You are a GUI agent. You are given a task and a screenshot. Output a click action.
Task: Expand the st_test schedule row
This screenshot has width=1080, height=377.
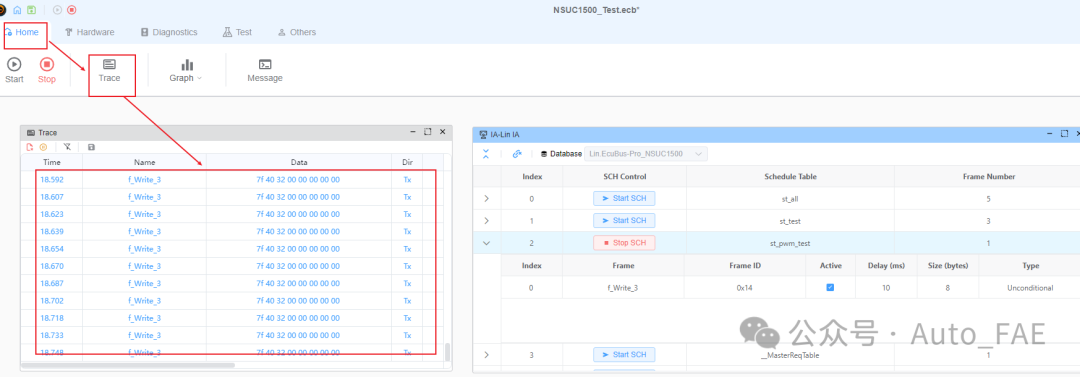487,221
